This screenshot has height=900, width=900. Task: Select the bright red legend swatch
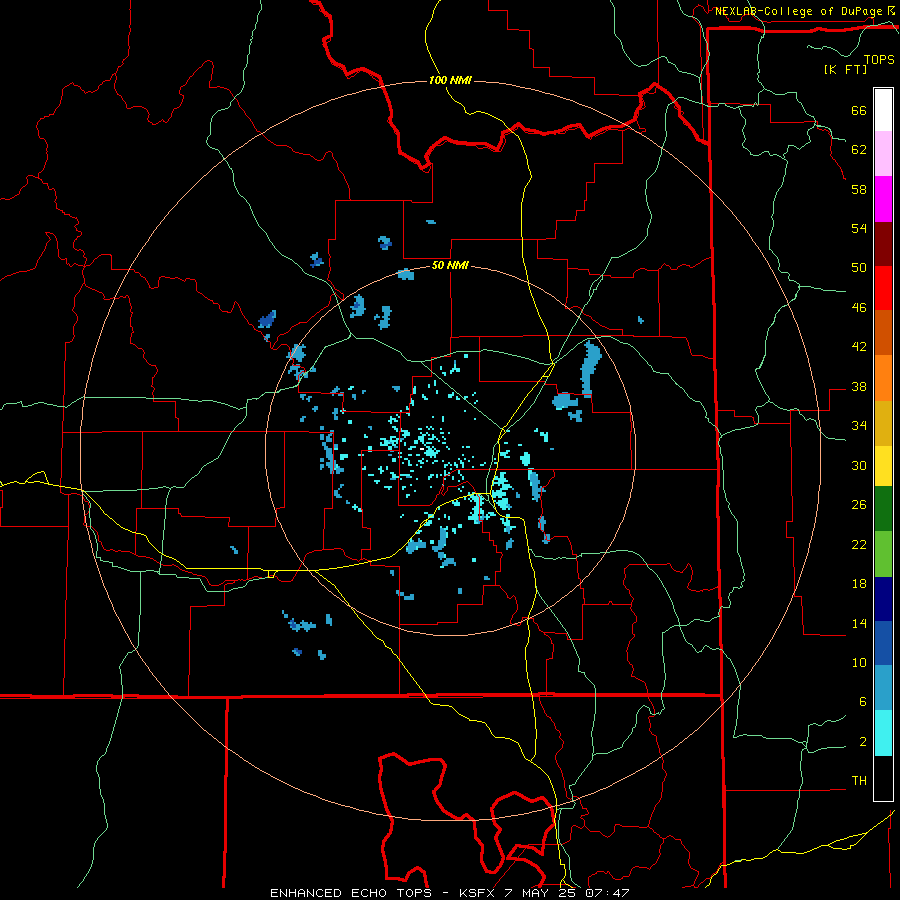883,288
